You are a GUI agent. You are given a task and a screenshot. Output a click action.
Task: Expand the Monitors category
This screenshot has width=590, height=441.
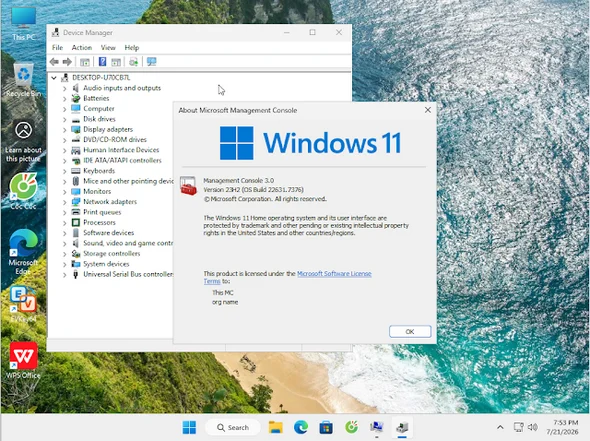coord(64,192)
